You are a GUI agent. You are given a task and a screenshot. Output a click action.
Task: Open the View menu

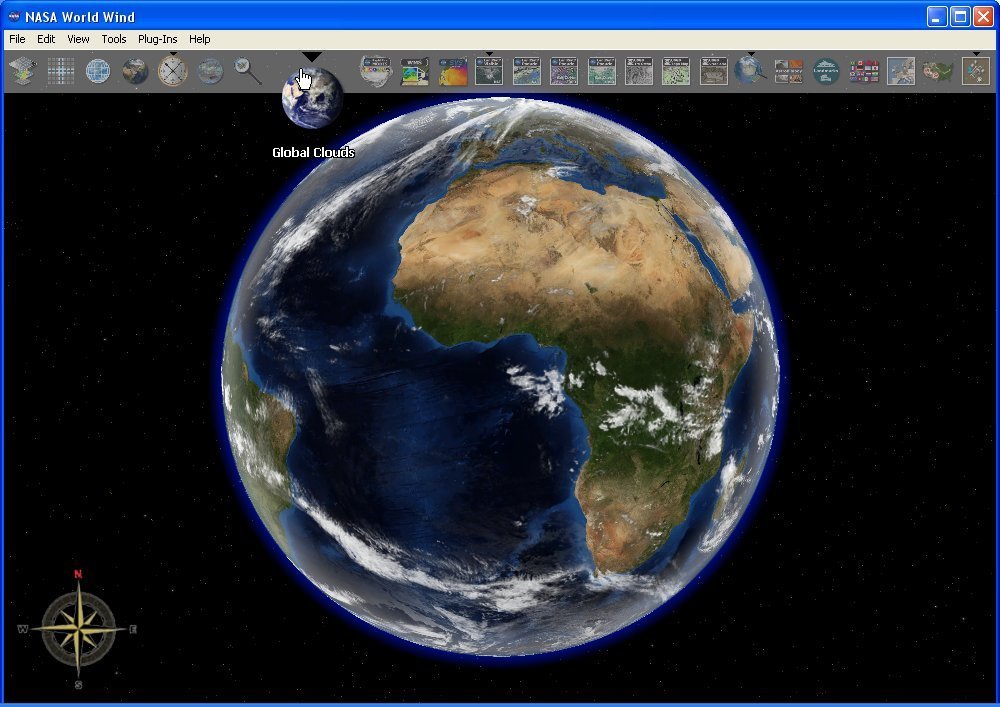78,39
